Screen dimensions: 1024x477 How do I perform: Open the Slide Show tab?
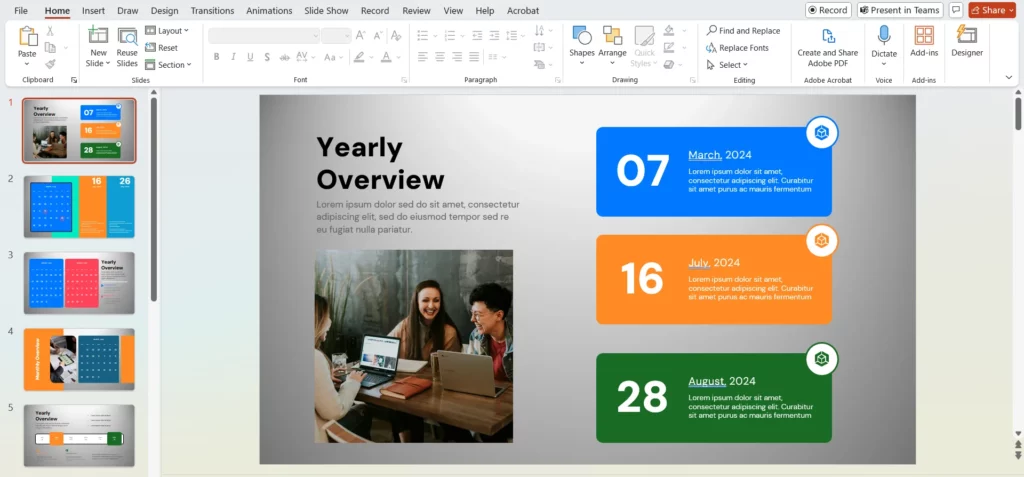pos(327,11)
